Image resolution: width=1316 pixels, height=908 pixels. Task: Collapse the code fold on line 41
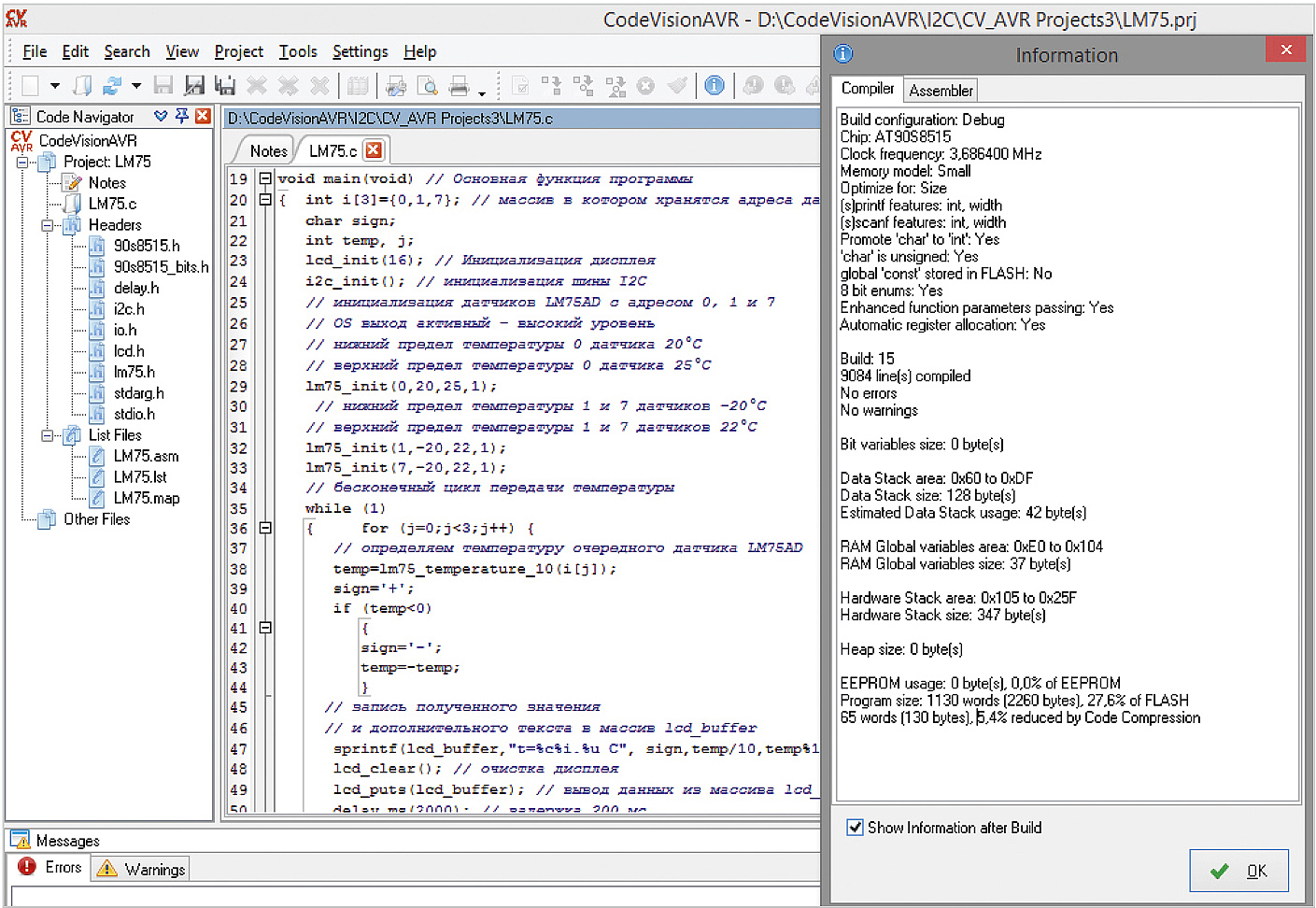265,628
